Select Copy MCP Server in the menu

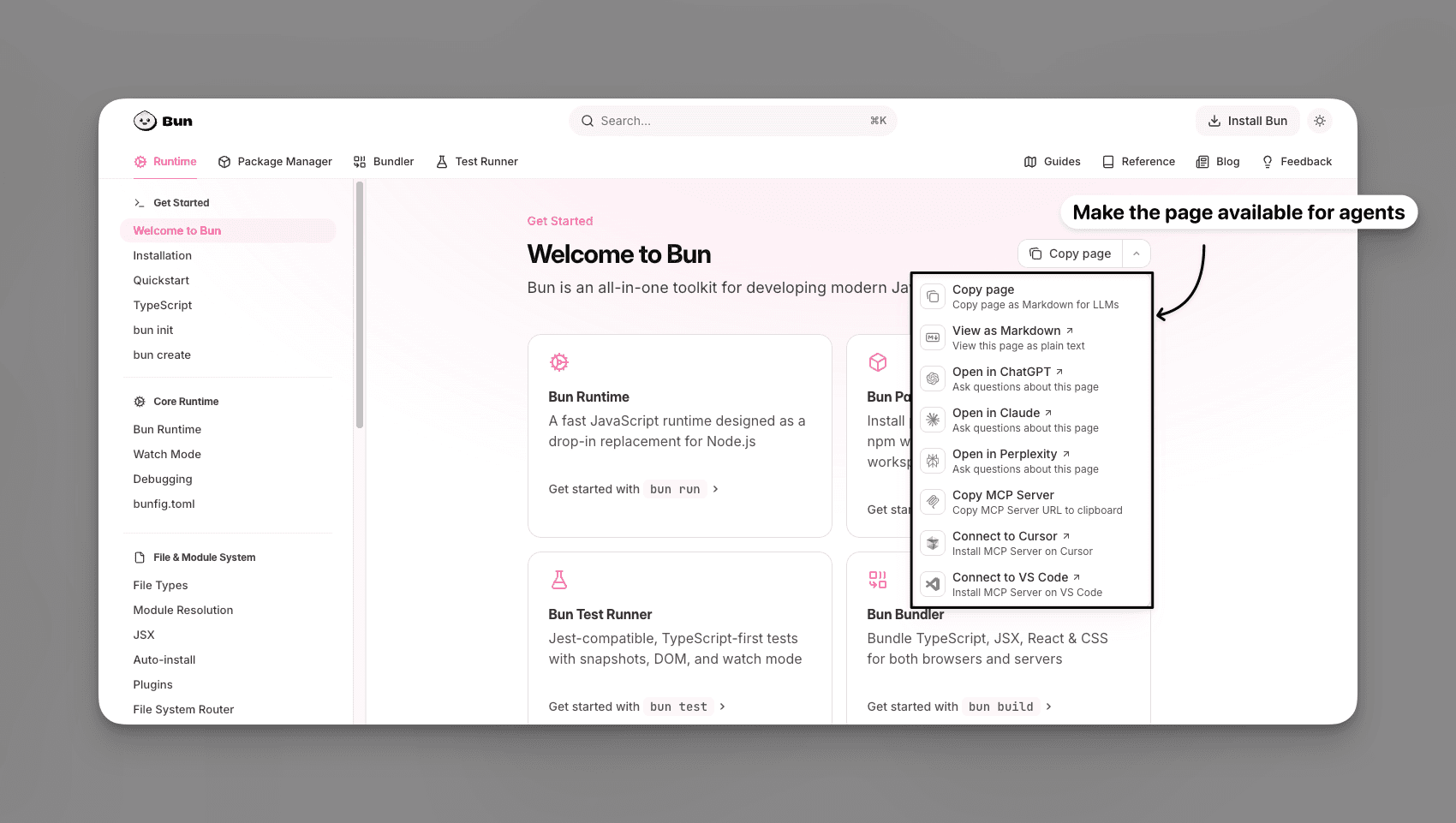pos(1003,495)
